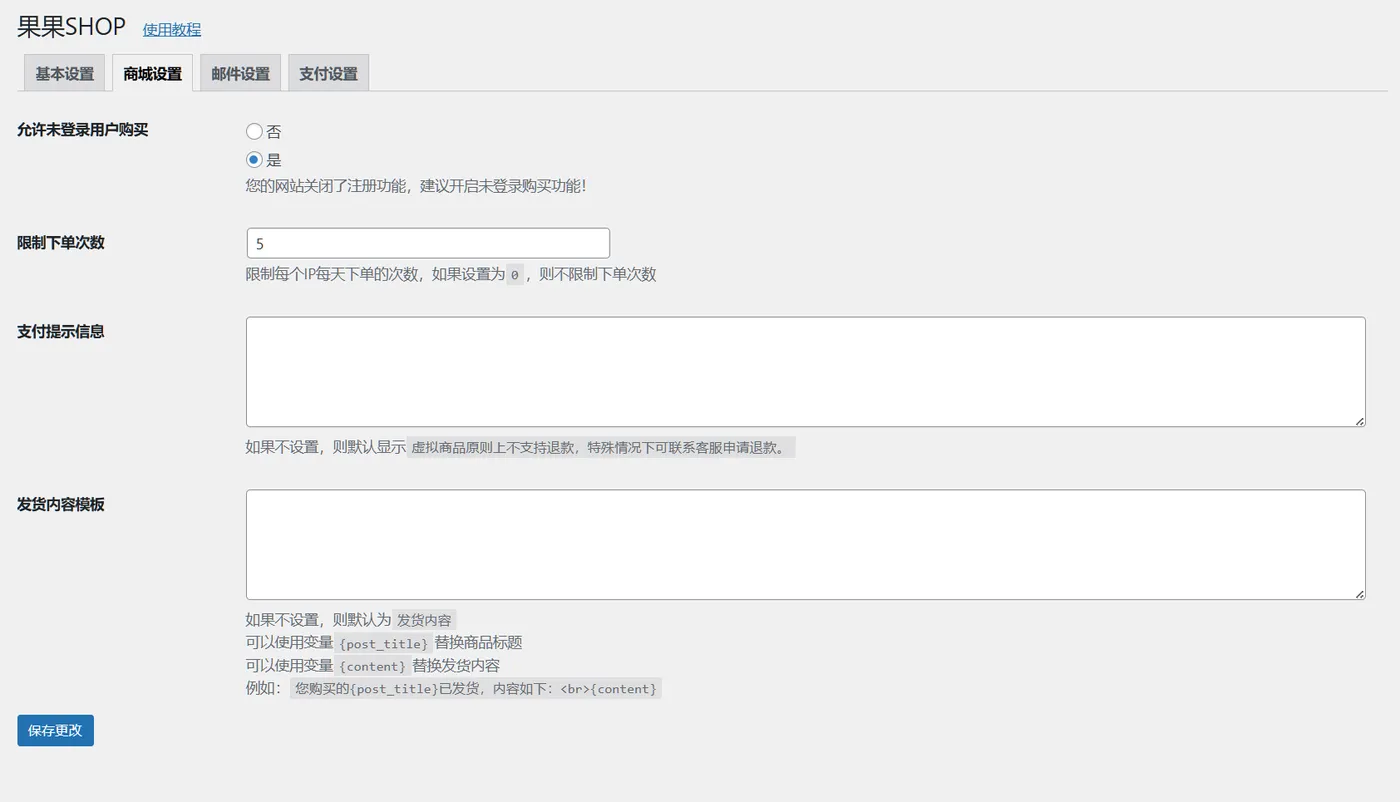Open the 邮件设置 tab
This screenshot has width=1400, height=802.
[241, 73]
